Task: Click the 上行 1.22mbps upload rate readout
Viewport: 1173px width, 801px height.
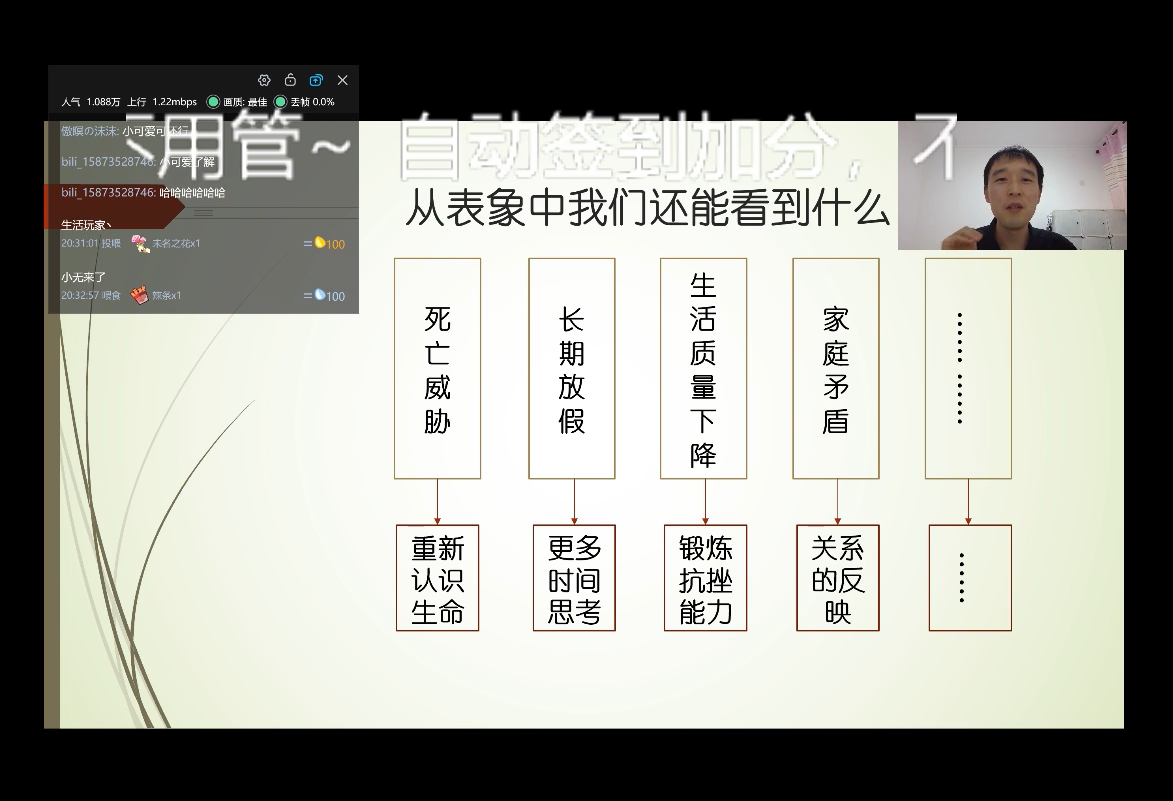Action: 162,102
